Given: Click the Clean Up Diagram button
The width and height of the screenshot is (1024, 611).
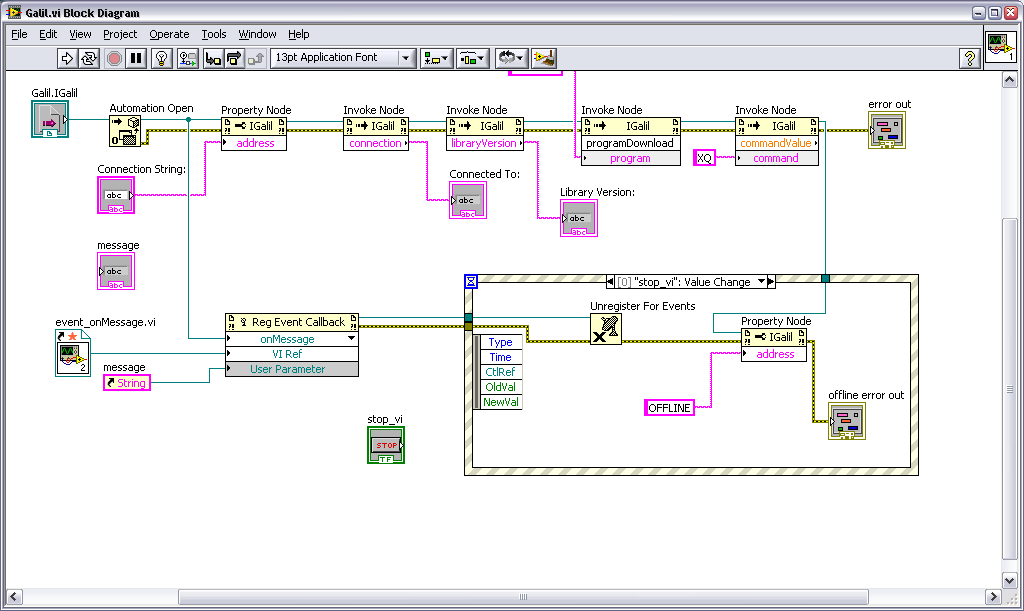Looking at the screenshot, I should coord(544,58).
